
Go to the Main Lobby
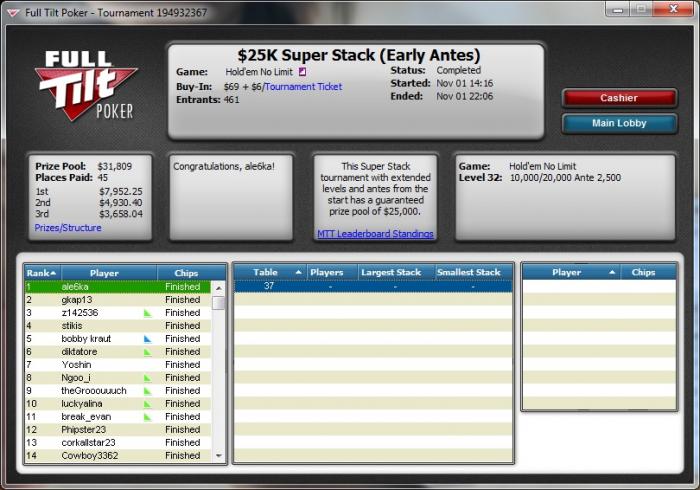(619, 123)
